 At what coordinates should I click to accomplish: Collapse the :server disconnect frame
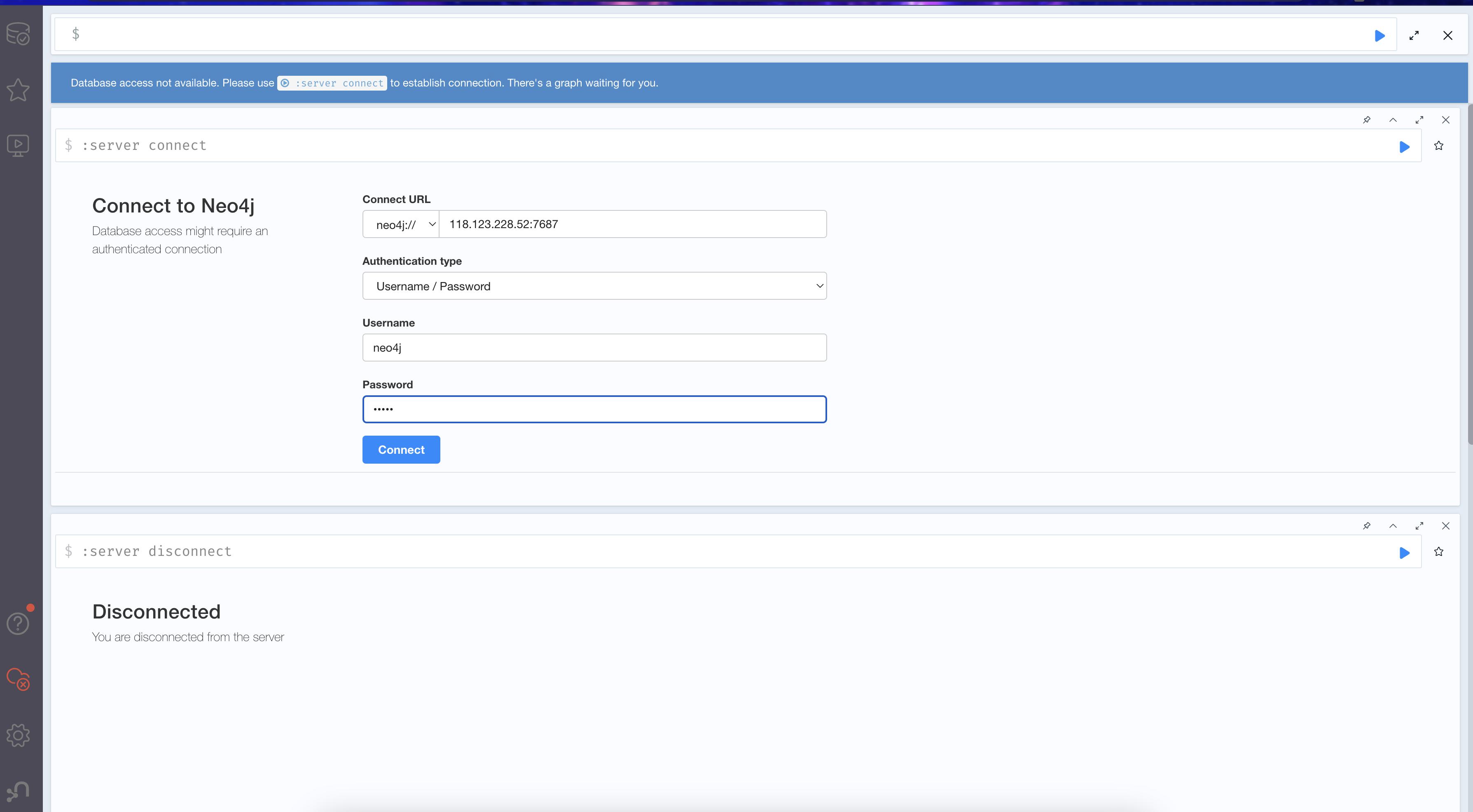tap(1393, 526)
